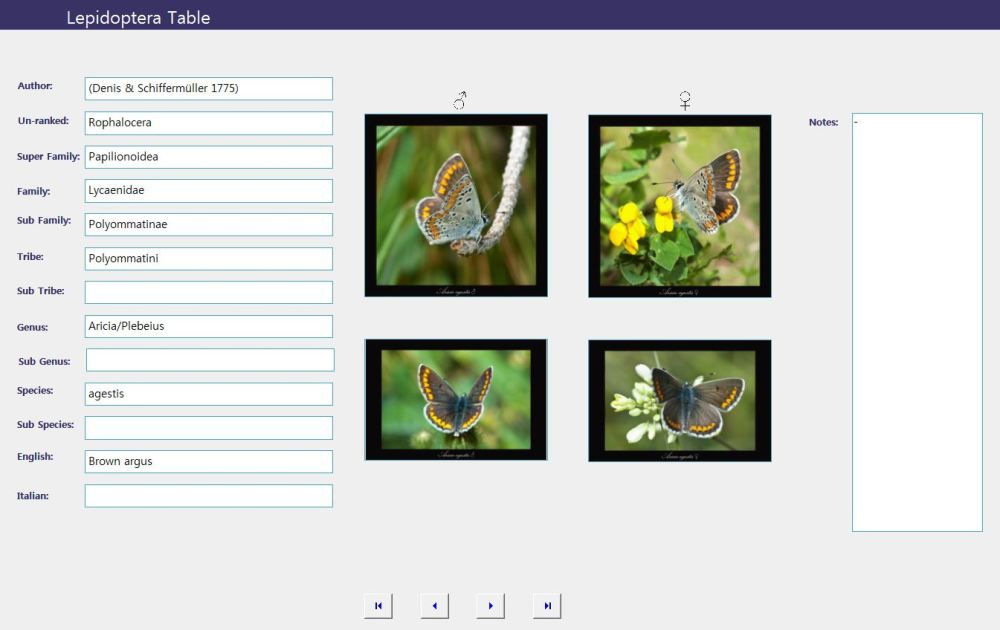Open the male underside butterfly photo
1000x630 pixels.
tap(456, 205)
